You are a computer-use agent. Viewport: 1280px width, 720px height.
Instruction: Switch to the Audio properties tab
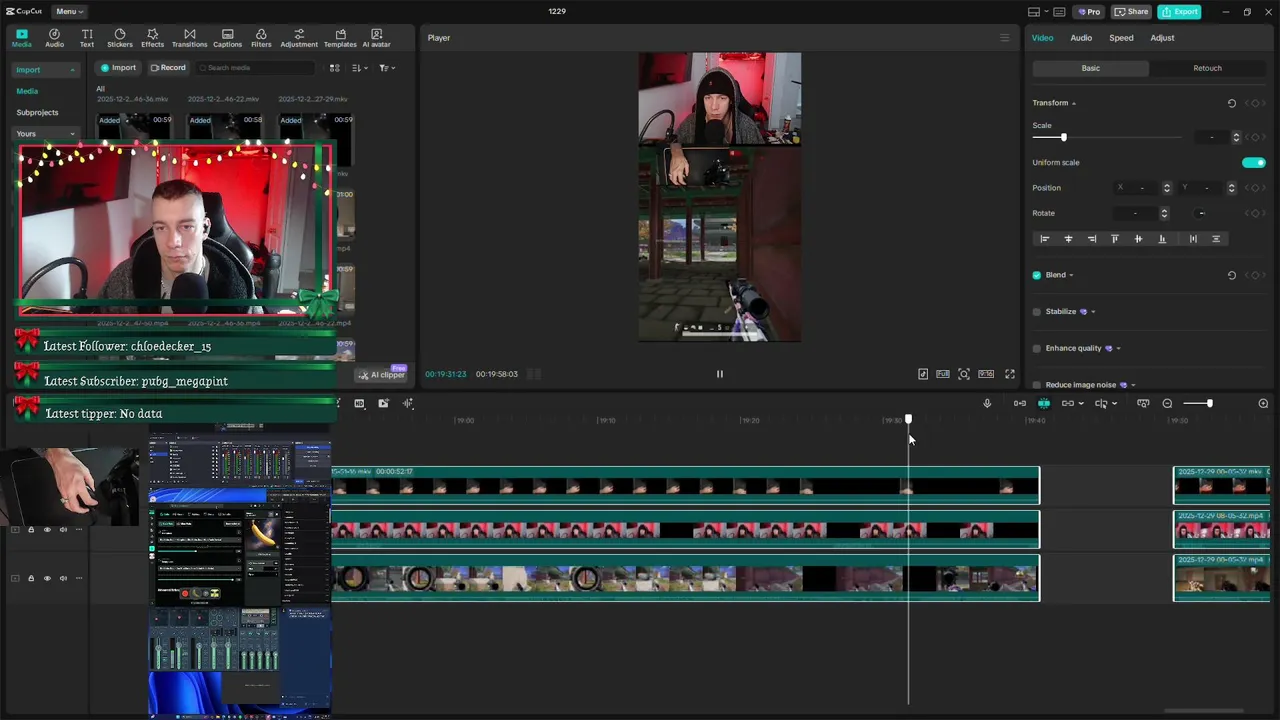point(1081,38)
